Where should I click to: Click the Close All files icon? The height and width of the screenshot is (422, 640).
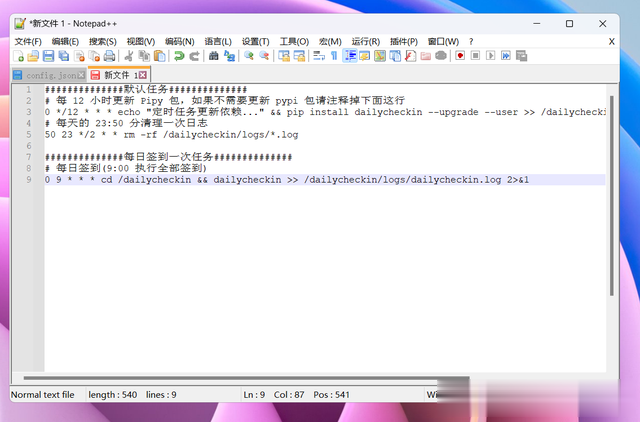click(x=94, y=56)
